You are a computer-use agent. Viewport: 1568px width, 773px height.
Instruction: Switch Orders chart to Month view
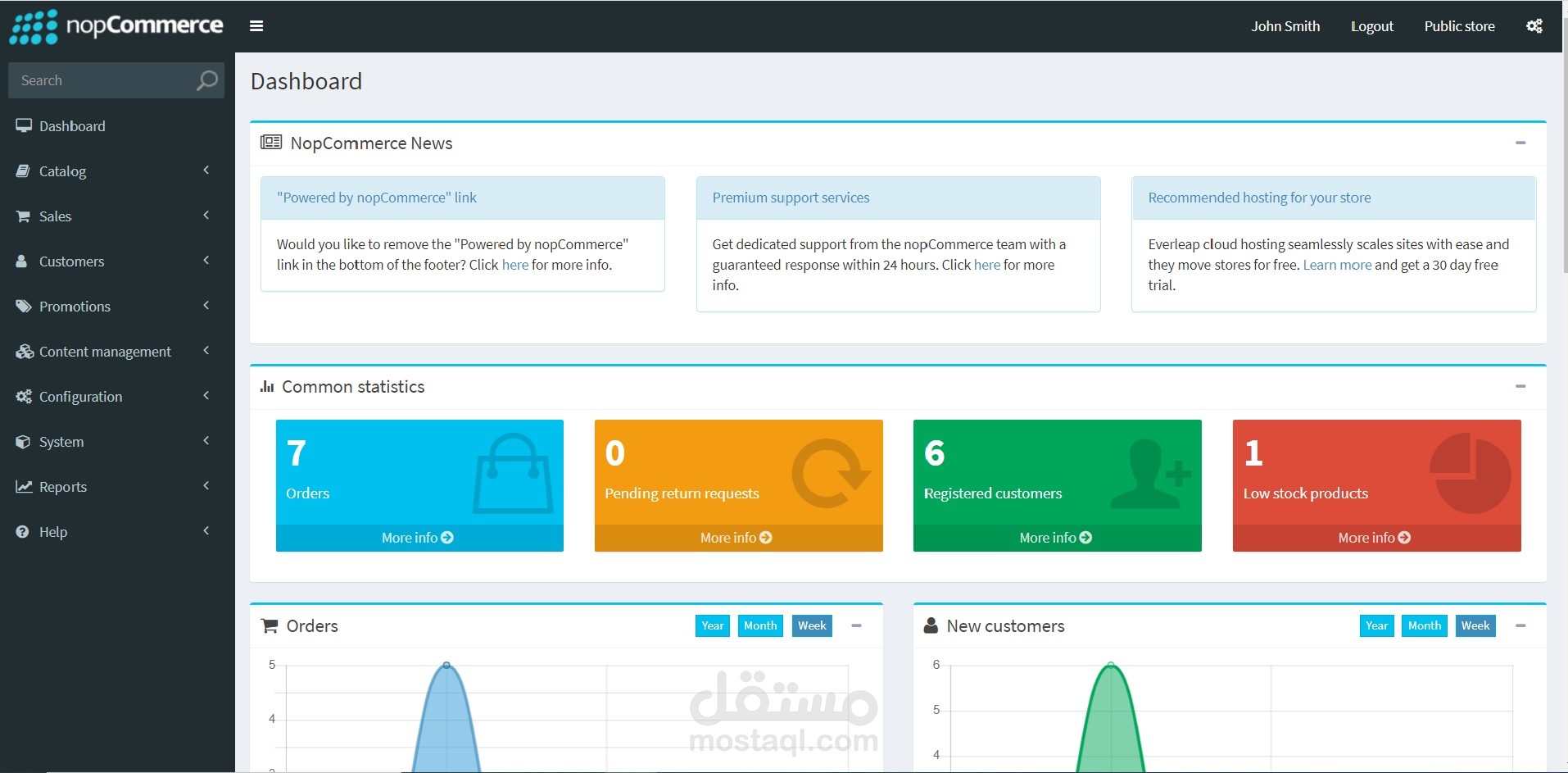point(760,626)
